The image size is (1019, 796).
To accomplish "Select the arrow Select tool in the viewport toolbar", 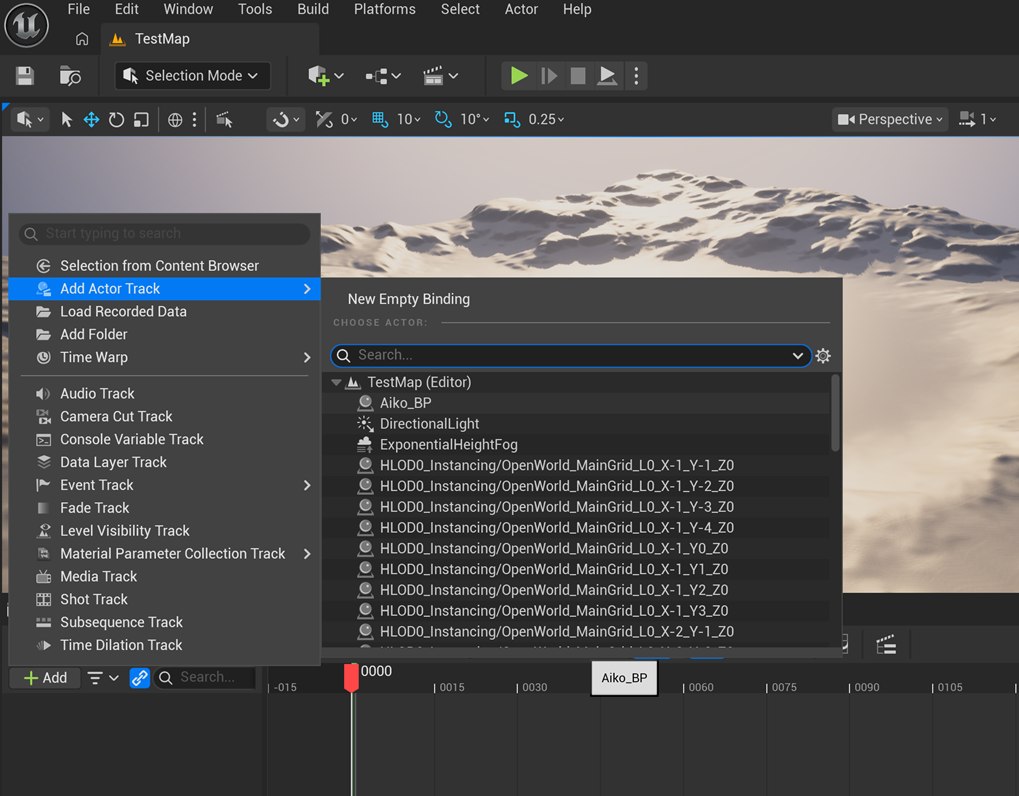I will tap(66, 120).
